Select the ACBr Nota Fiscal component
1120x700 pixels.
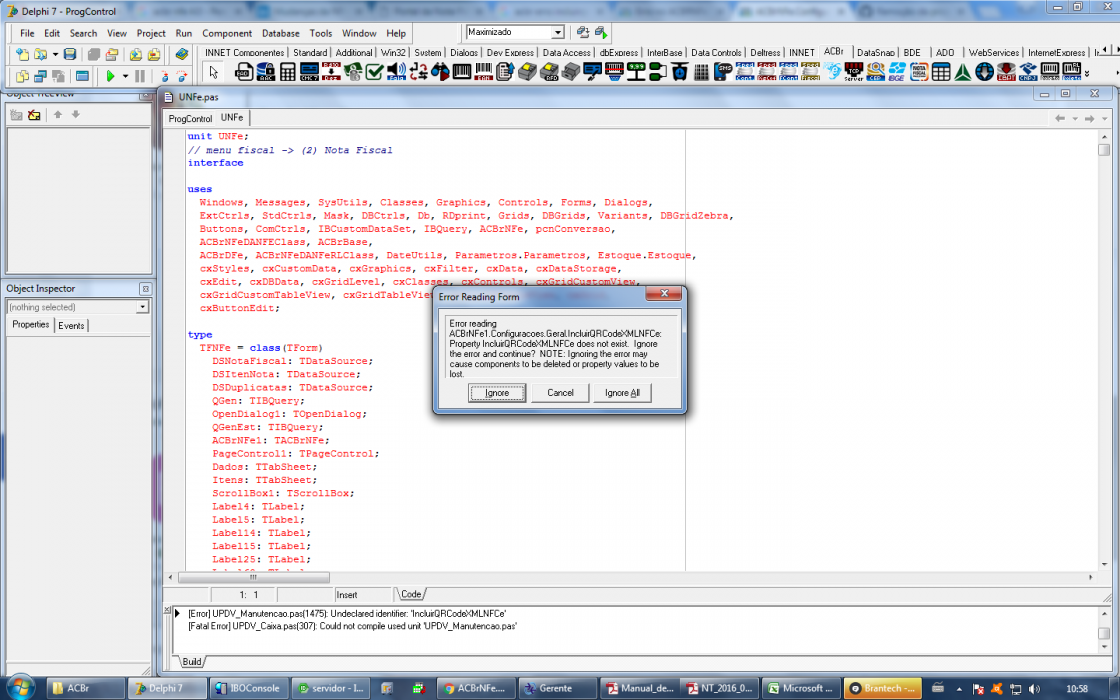coord(919,72)
